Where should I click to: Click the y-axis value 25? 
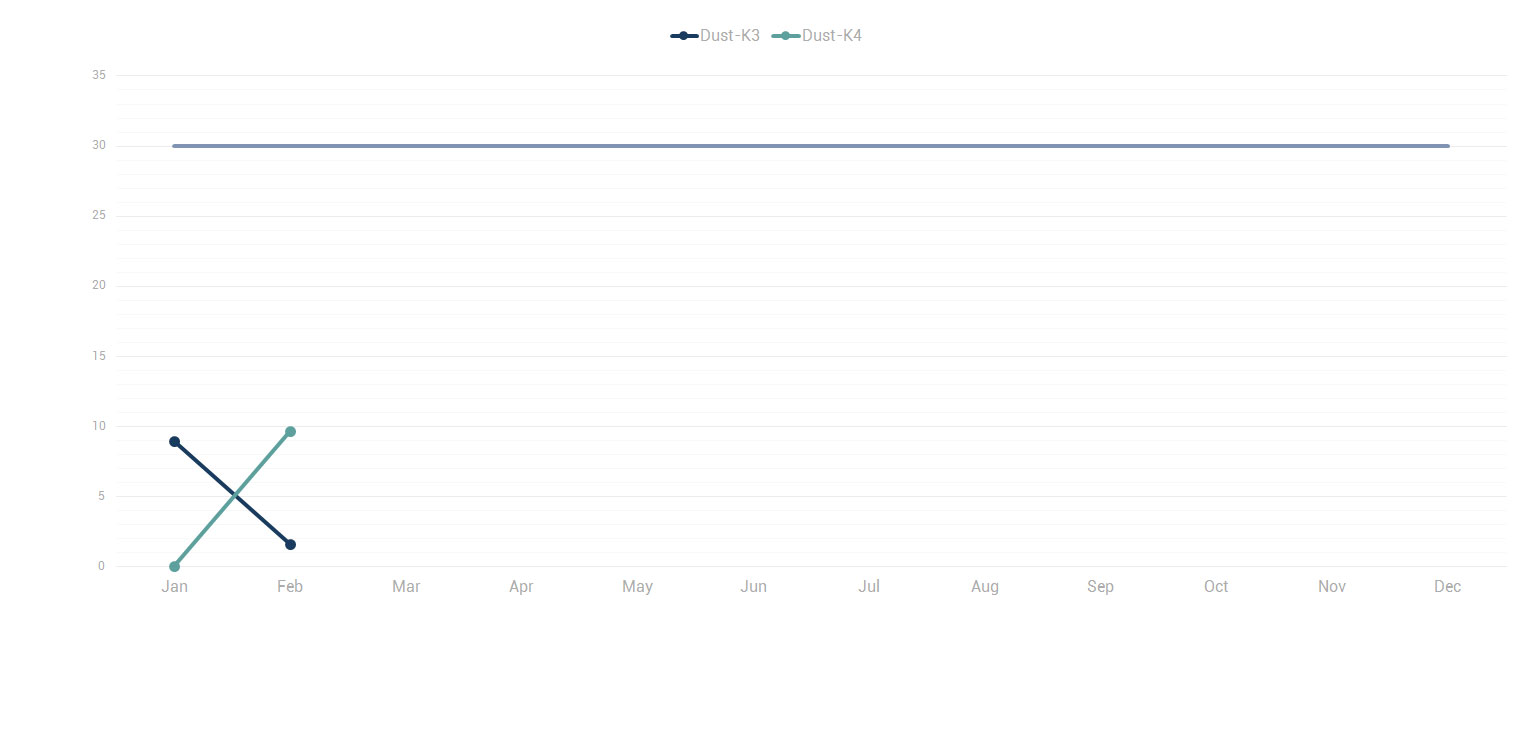98,216
